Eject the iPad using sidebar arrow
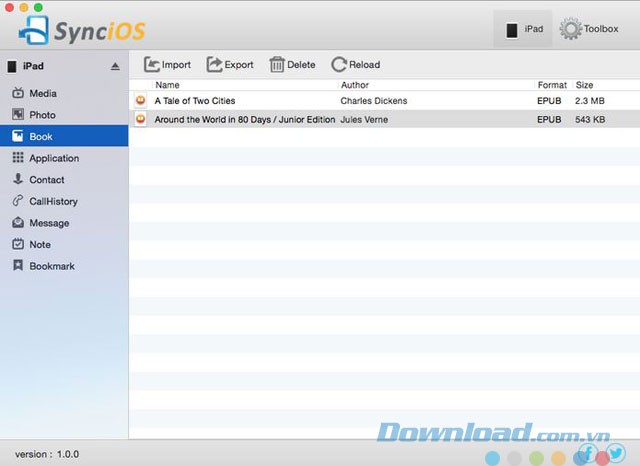Viewport: 640px width, 466px height. pos(115,67)
